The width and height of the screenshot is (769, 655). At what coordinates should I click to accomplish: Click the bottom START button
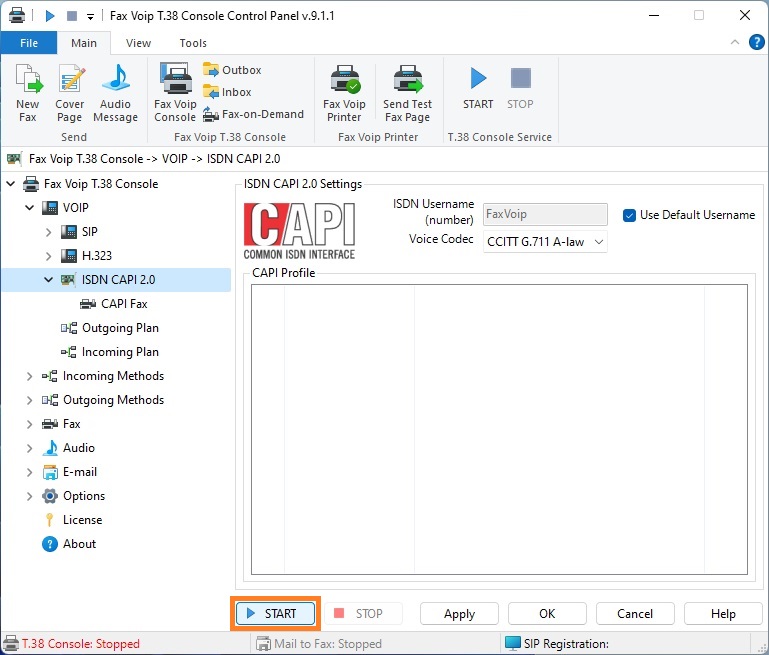pos(275,614)
